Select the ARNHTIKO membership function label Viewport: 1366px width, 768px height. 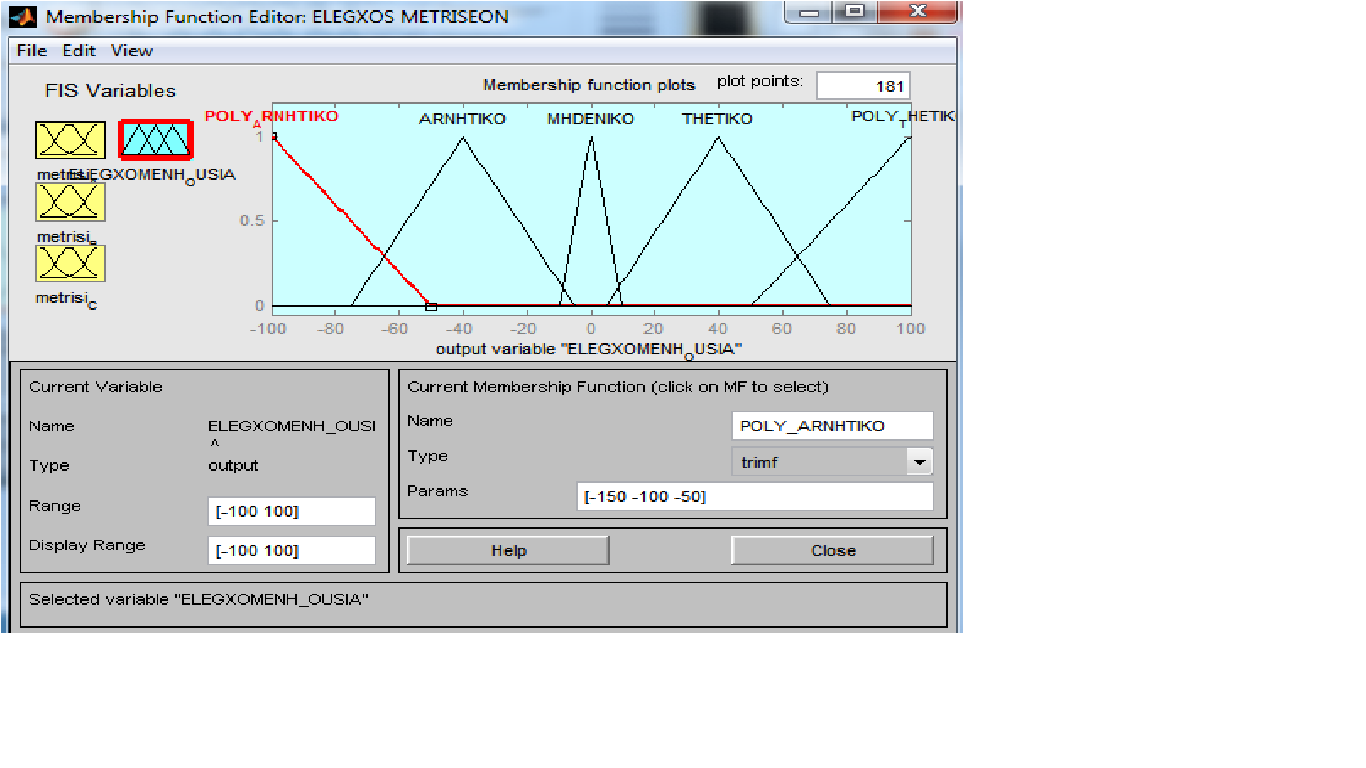462,119
